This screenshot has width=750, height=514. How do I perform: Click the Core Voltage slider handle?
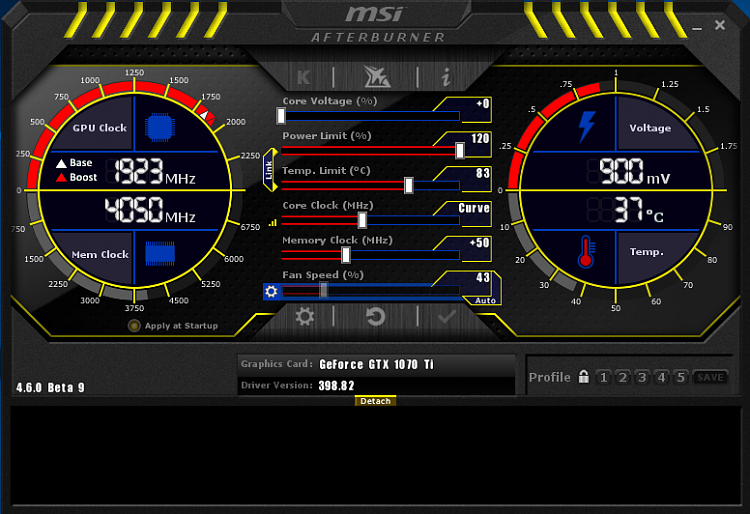click(x=281, y=116)
